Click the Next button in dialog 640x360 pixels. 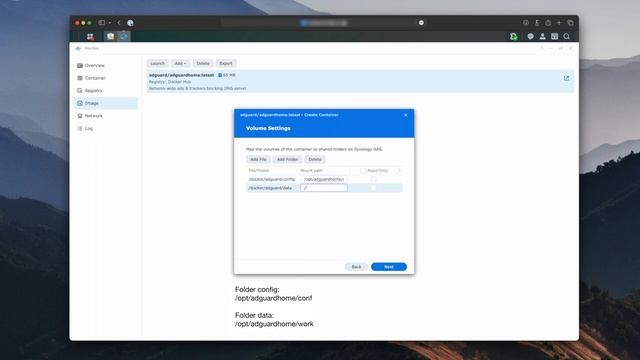[x=389, y=267]
